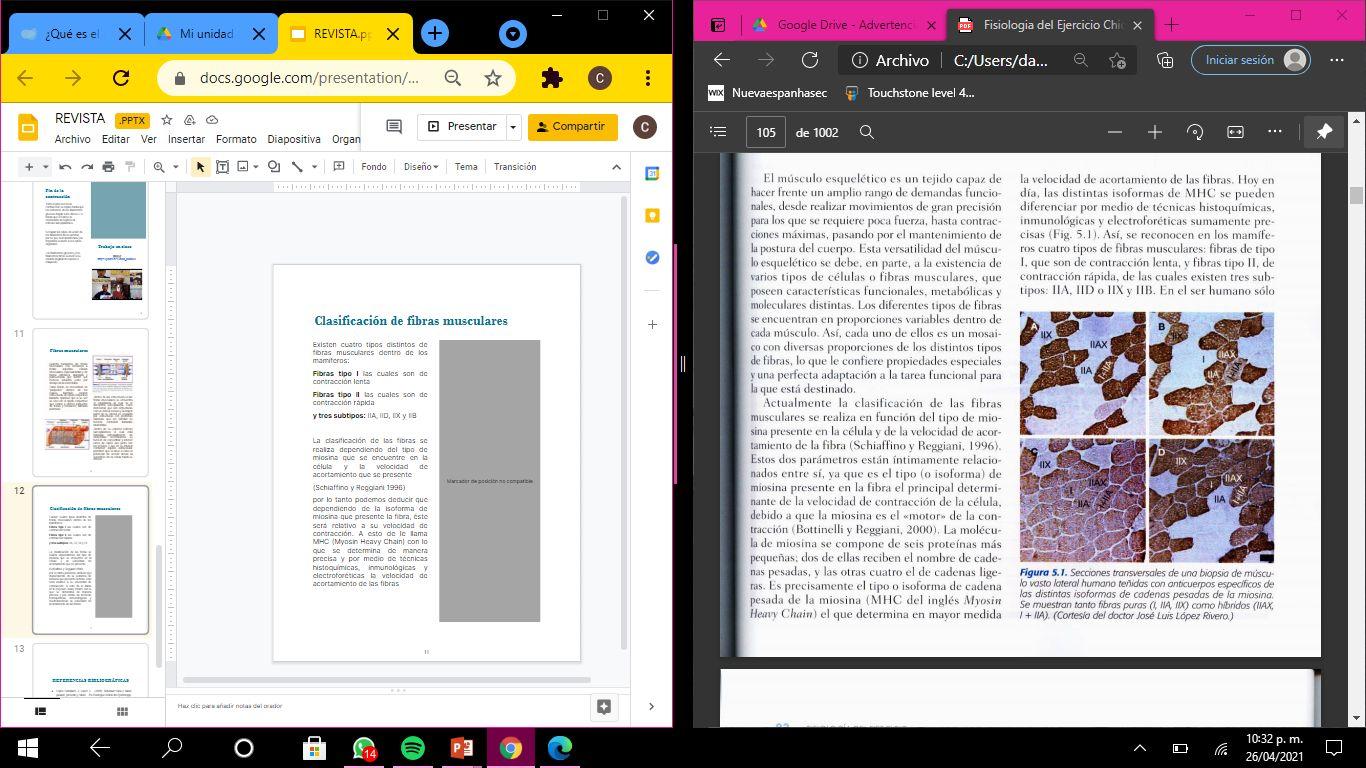The height and width of the screenshot is (768, 1366).
Task: Click the redo arrow in Slides toolbar
Action: 87,167
